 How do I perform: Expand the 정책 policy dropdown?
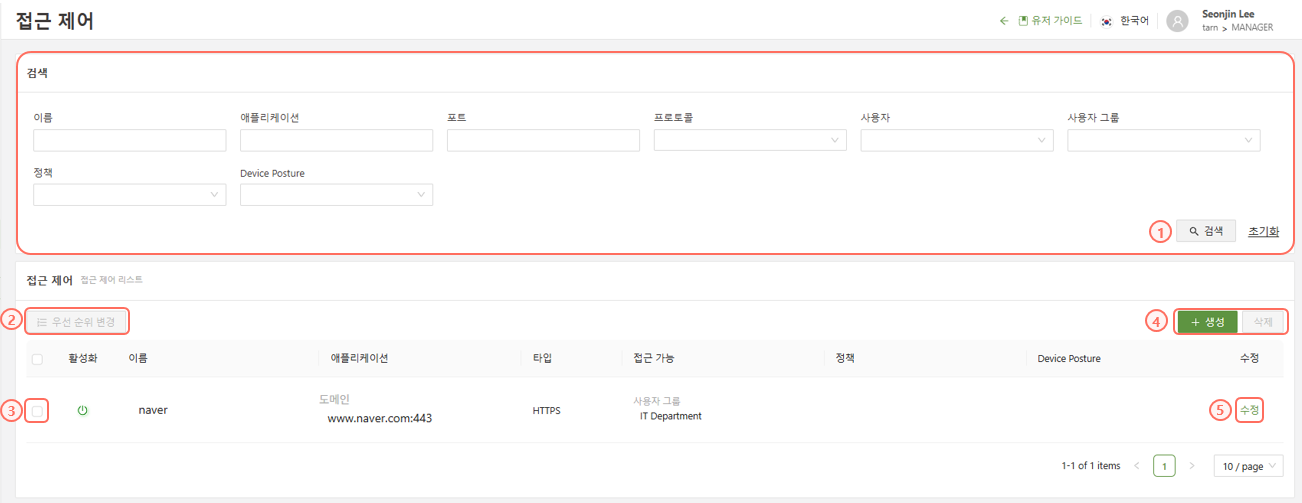pyautogui.click(x=129, y=195)
